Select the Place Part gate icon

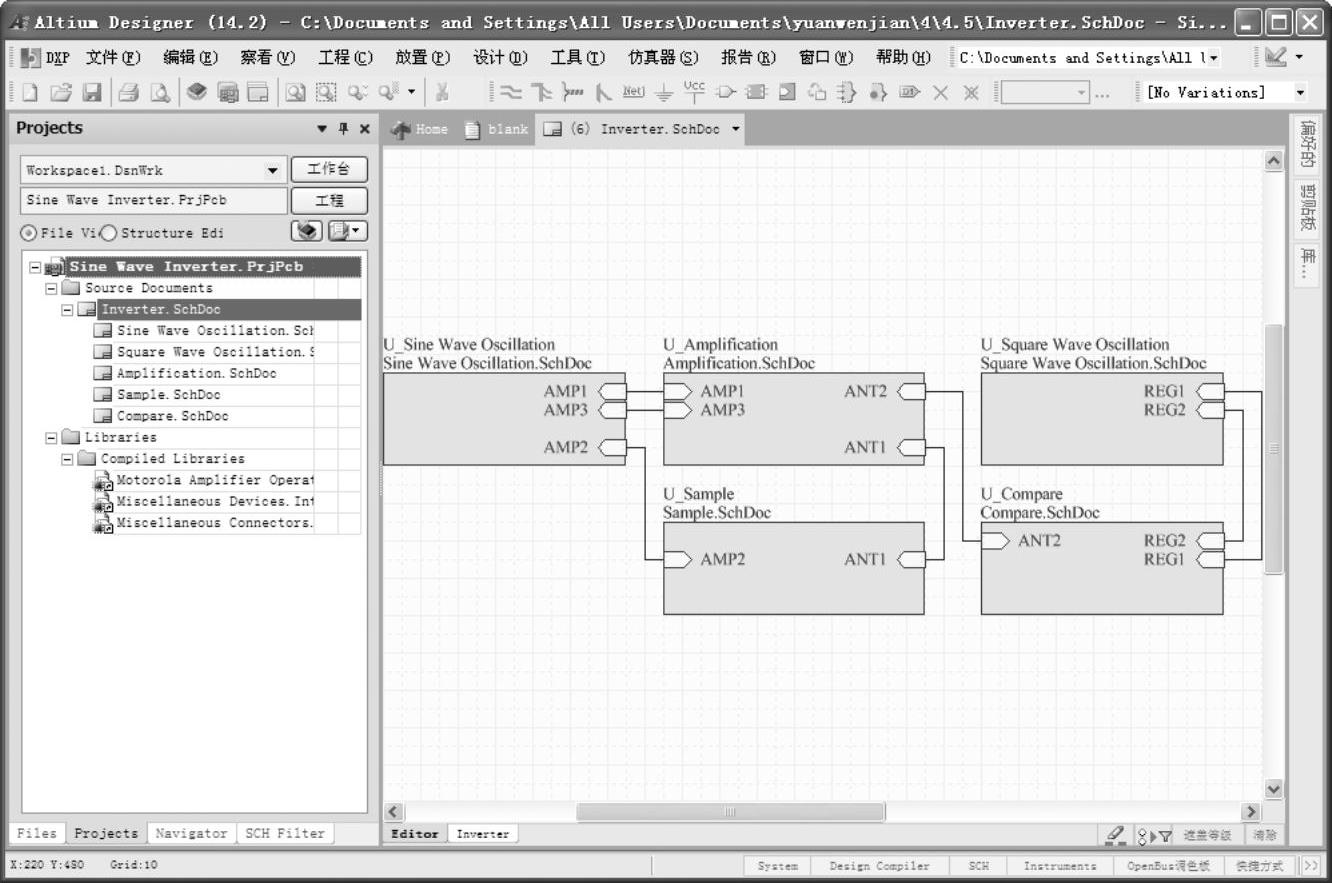(725, 93)
